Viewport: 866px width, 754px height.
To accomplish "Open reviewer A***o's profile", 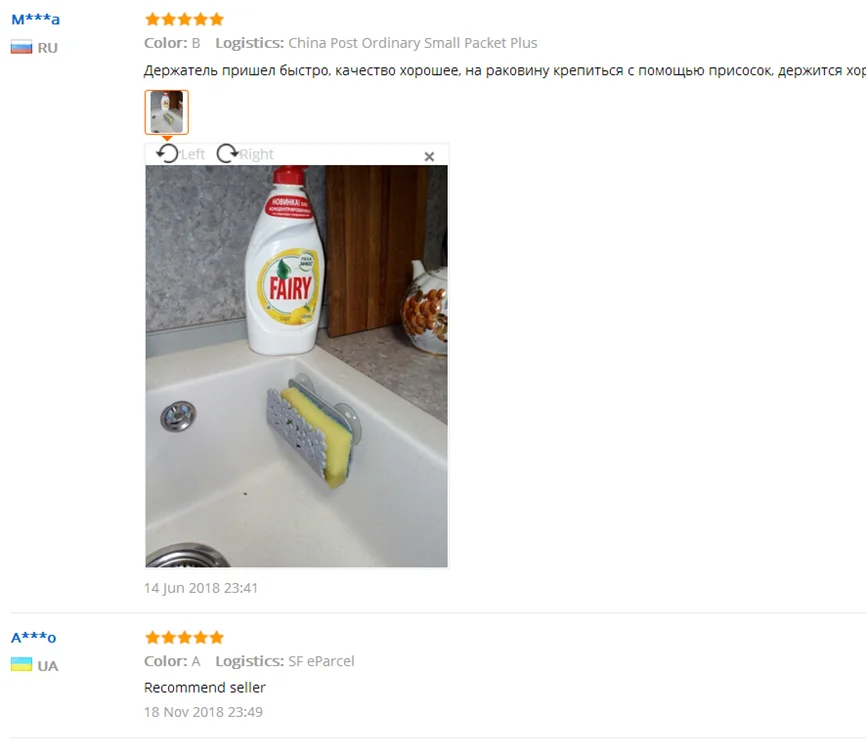I will pos(34,637).
